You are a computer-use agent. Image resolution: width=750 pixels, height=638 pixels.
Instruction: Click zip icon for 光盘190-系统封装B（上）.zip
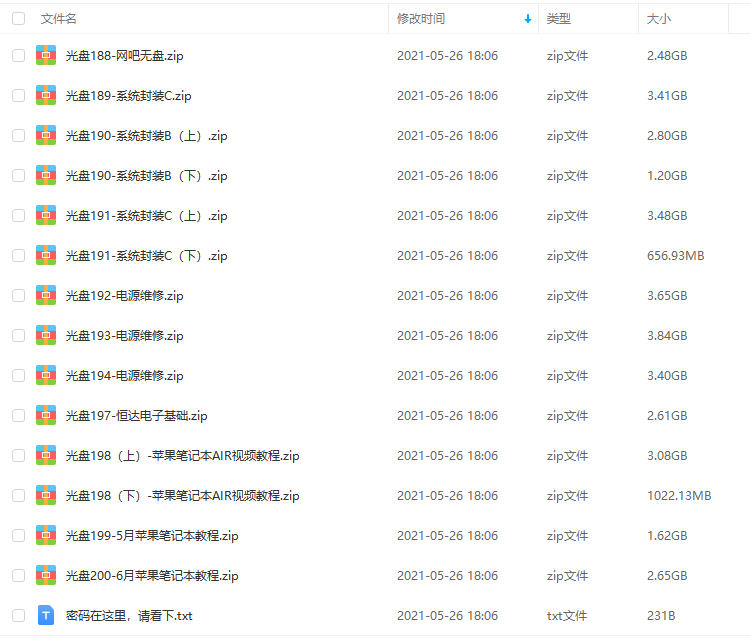pyautogui.click(x=46, y=136)
